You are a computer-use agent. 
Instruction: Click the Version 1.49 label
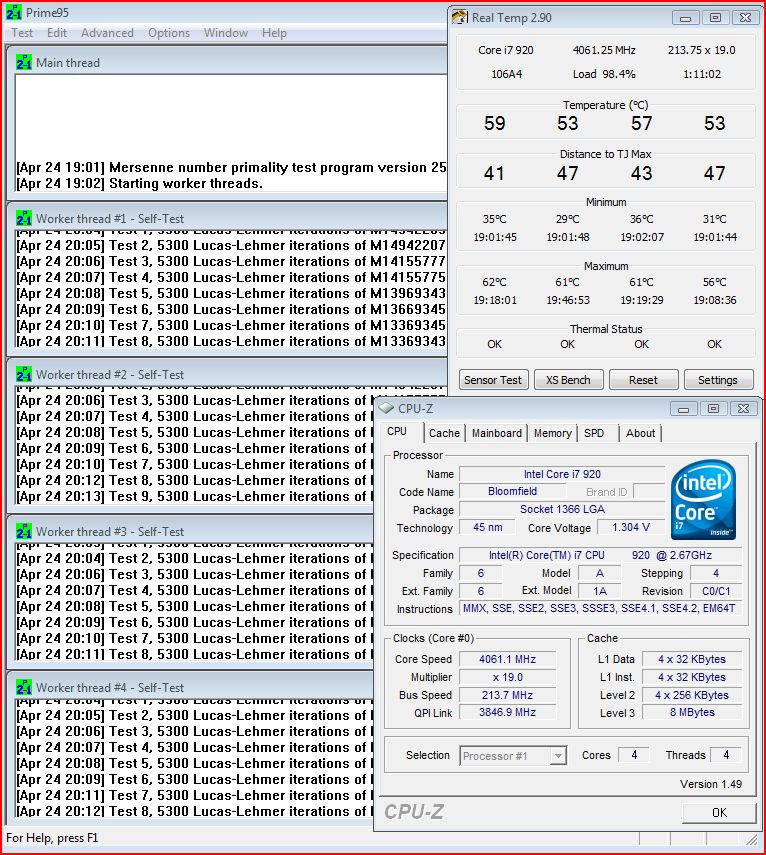click(x=710, y=784)
